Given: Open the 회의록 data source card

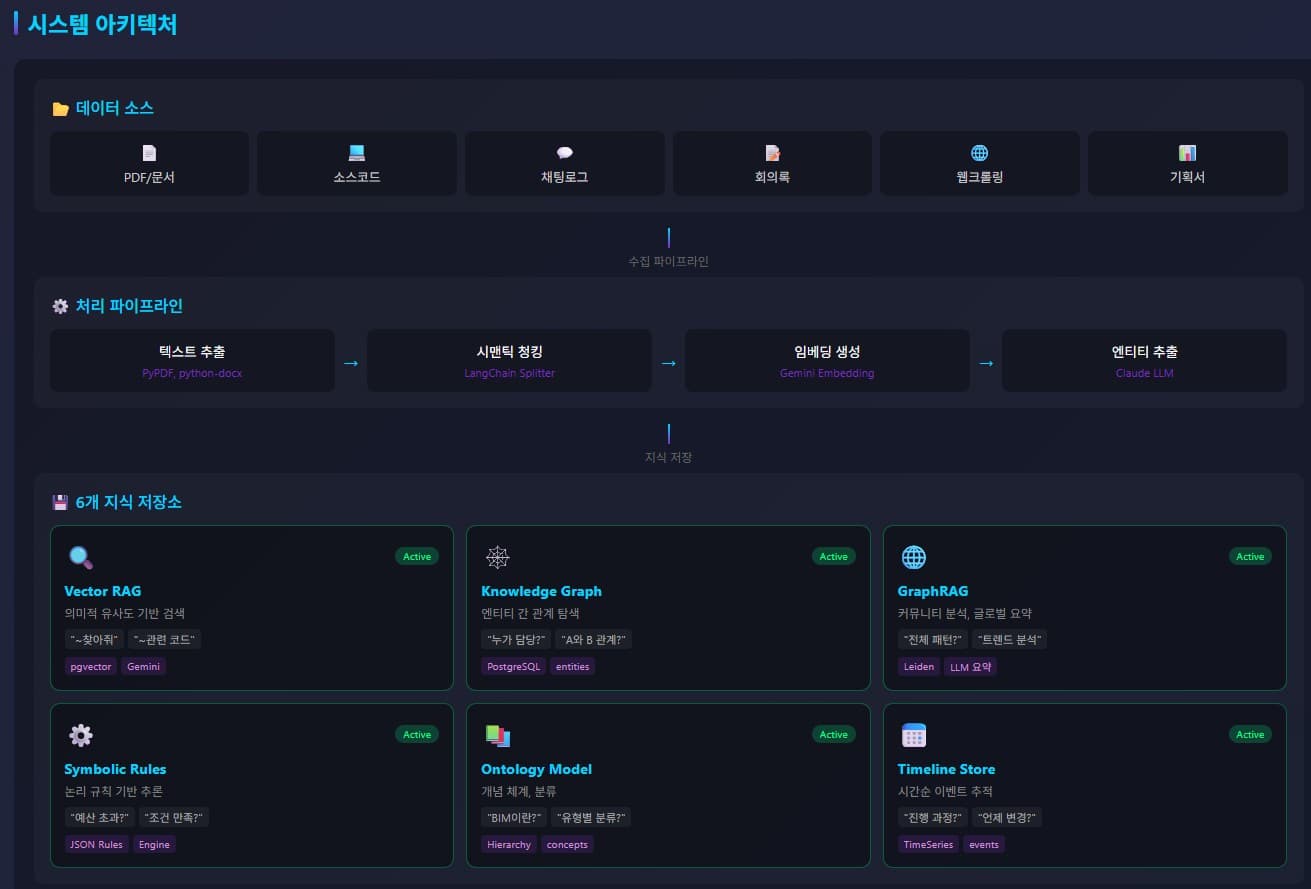Looking at the screenshot, I should pos(772,164).
